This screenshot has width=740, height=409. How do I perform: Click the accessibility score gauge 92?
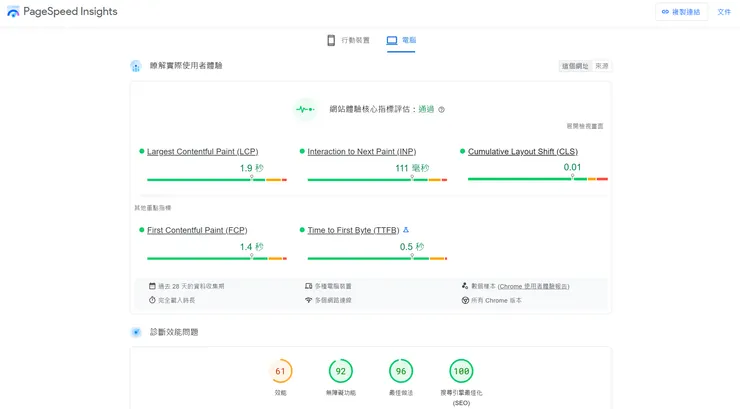tap(341, 371)
